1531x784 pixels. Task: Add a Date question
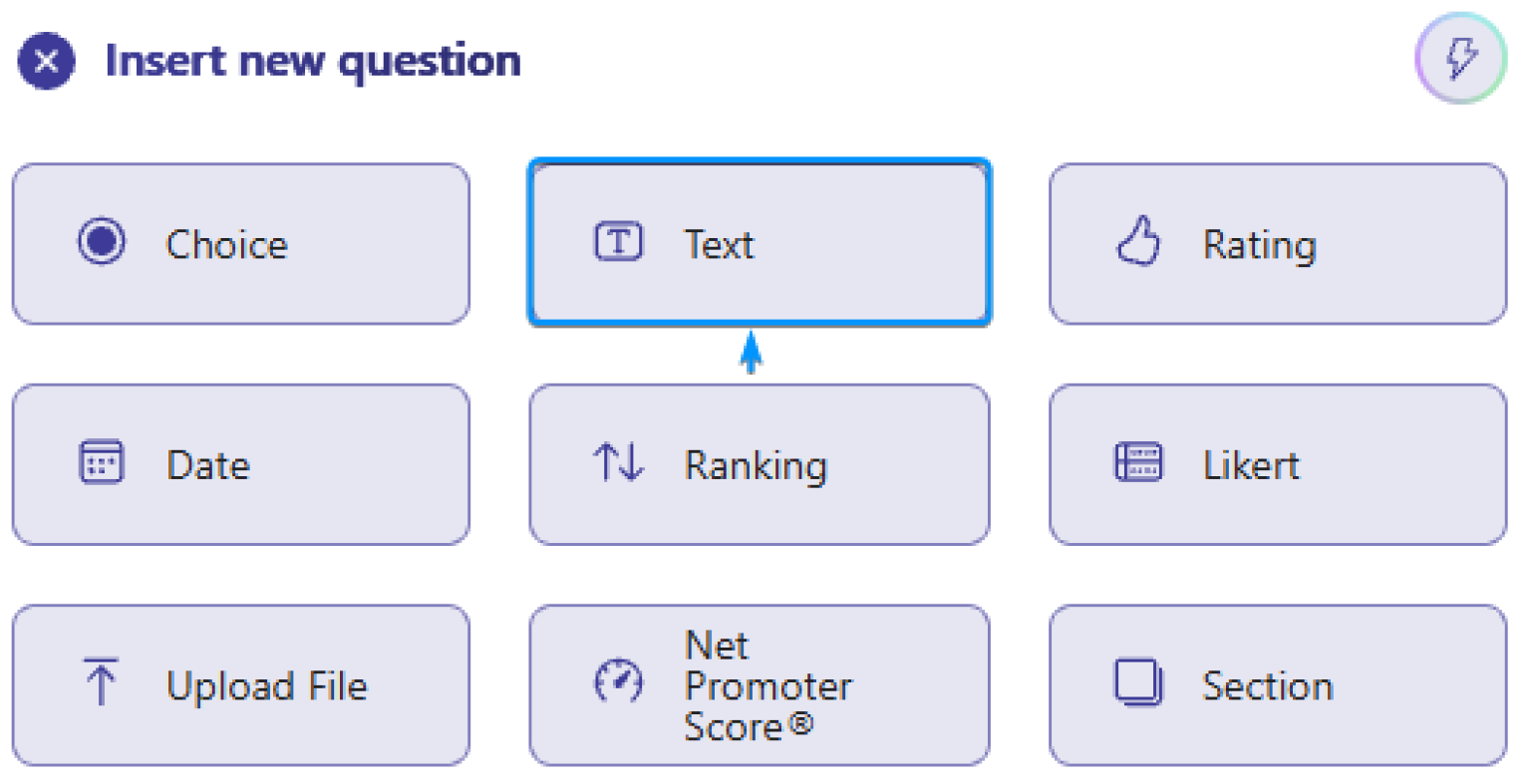coord(239,462)
